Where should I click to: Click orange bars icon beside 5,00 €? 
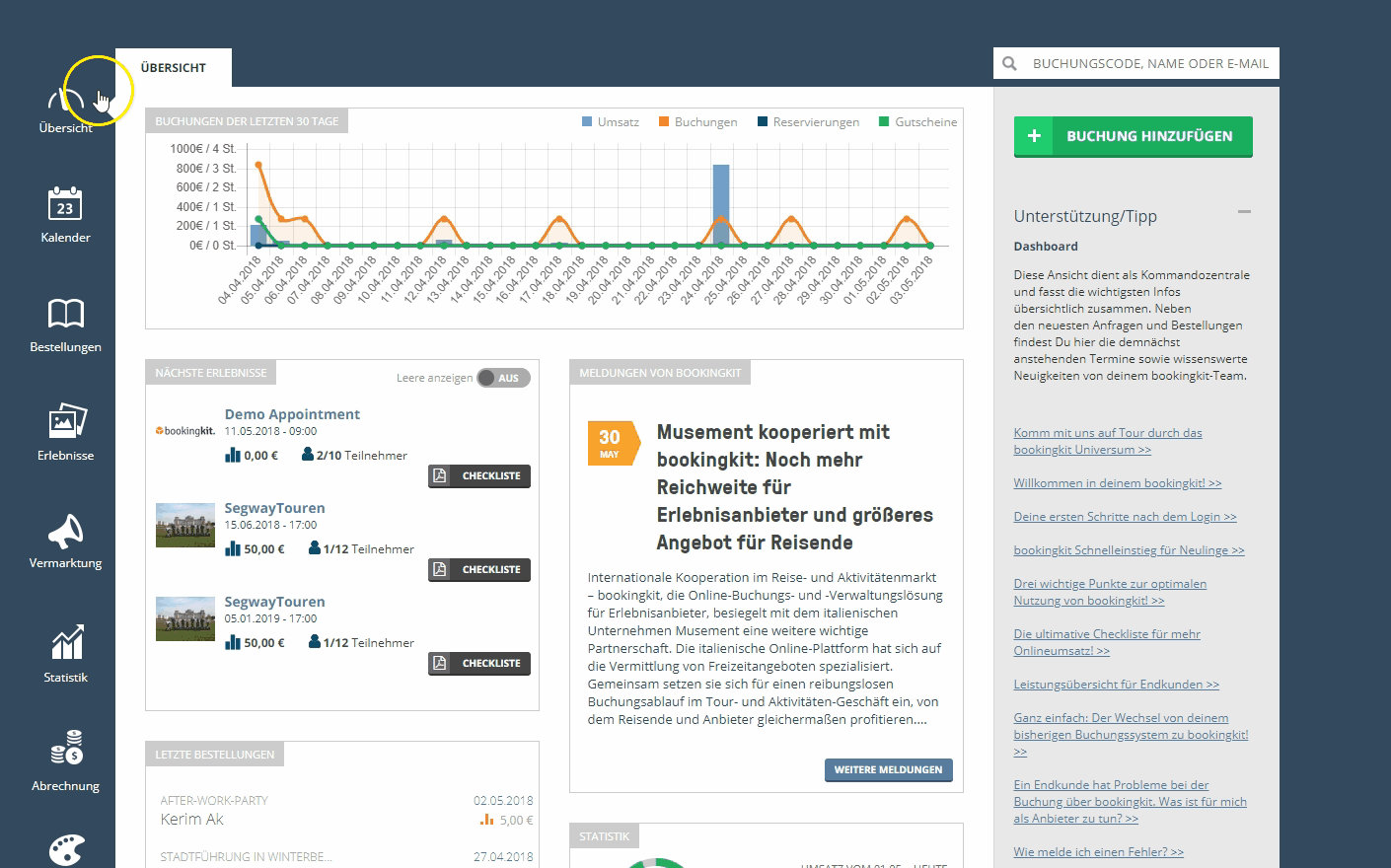click(486, 820)
